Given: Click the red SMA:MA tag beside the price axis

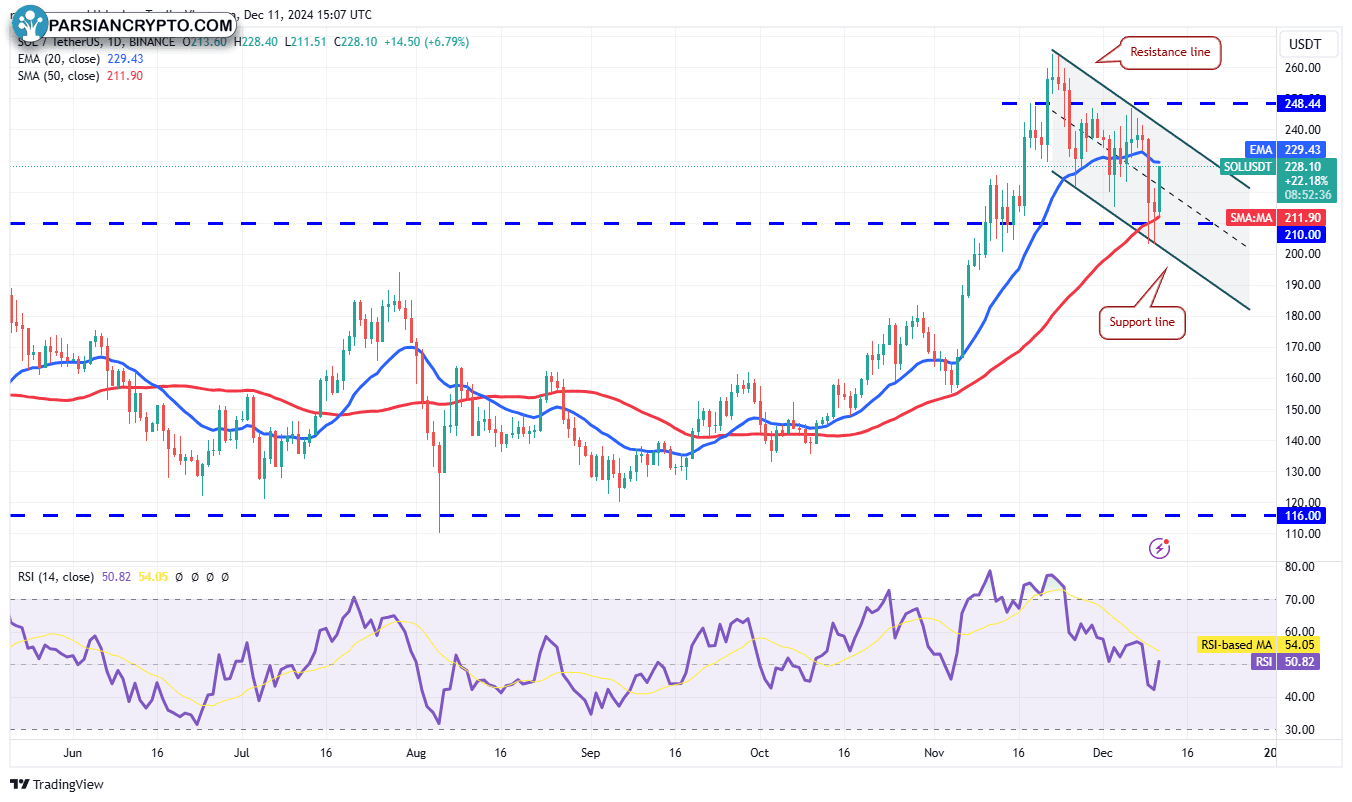Looking at the screenshot, I should coord(1252,217).
